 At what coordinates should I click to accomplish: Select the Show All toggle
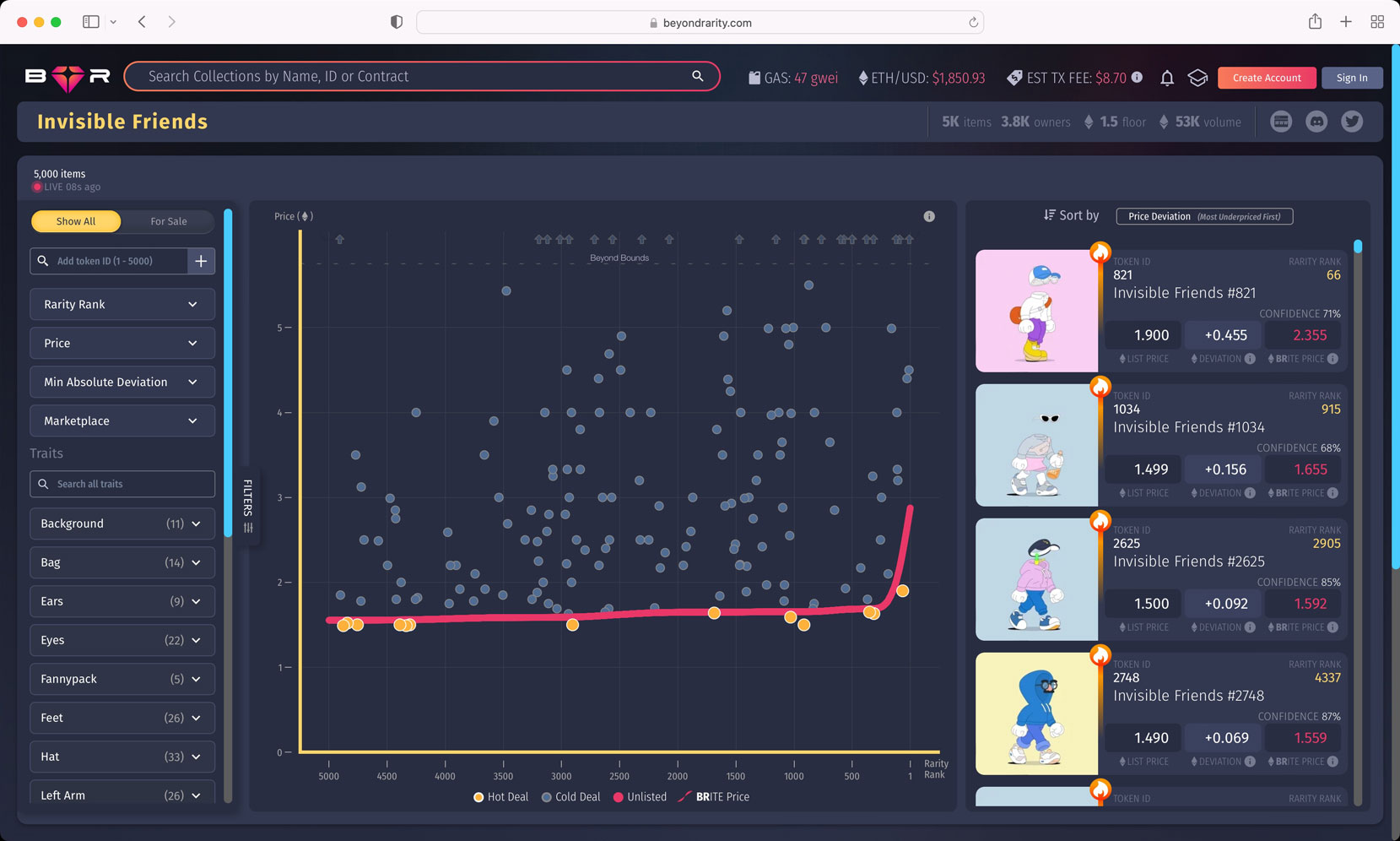pos(76,221)
